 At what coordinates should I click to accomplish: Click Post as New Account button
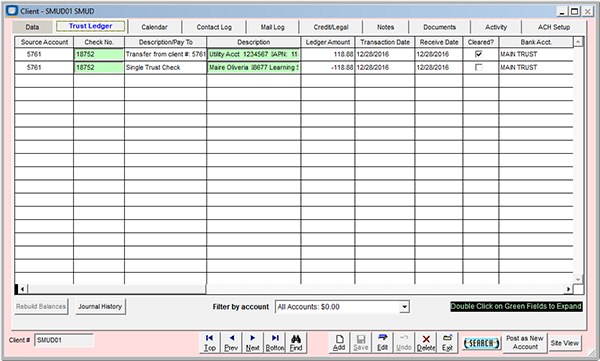click(525, 343)
